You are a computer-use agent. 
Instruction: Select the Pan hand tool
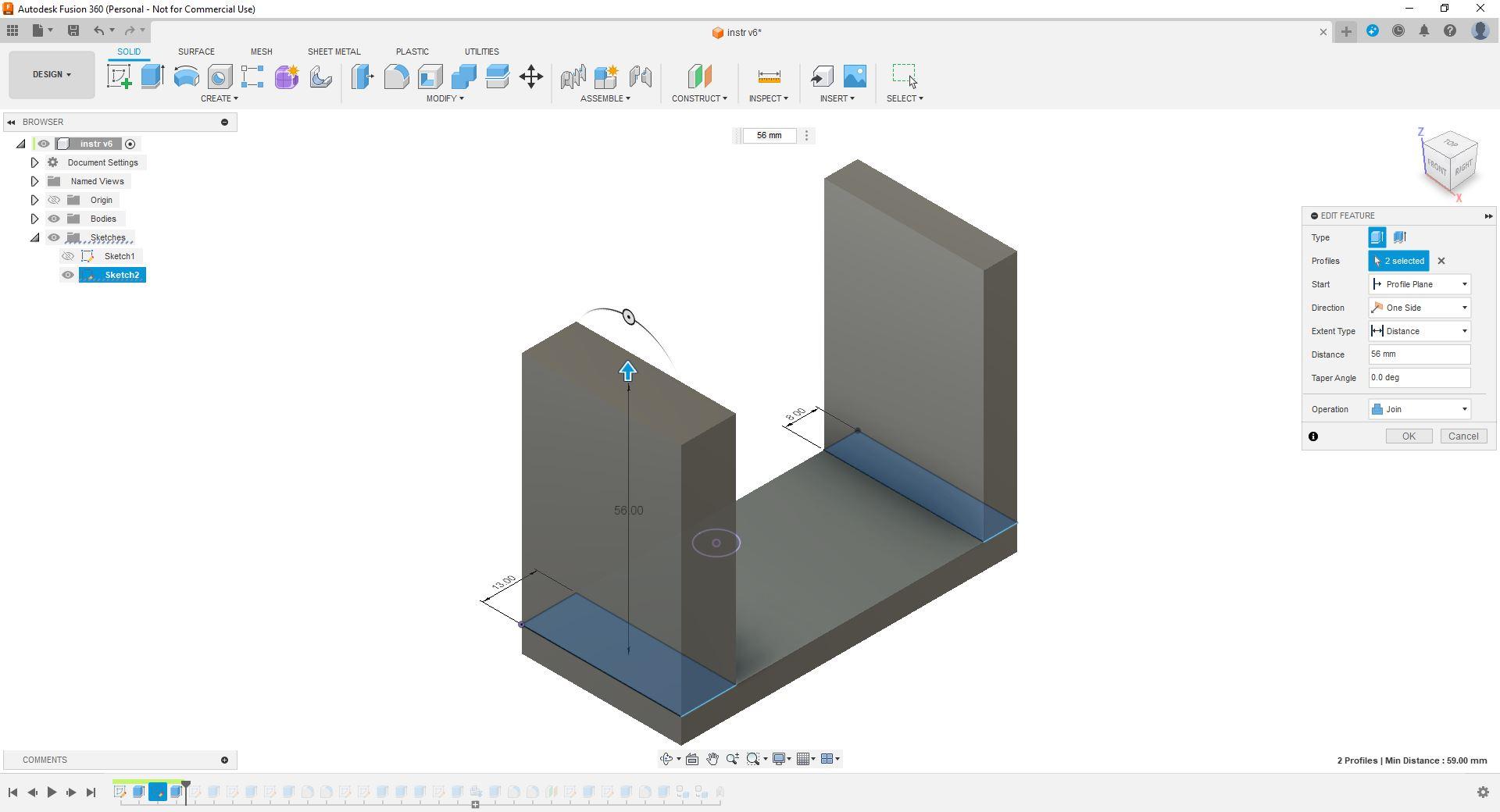tap(712, 759)
